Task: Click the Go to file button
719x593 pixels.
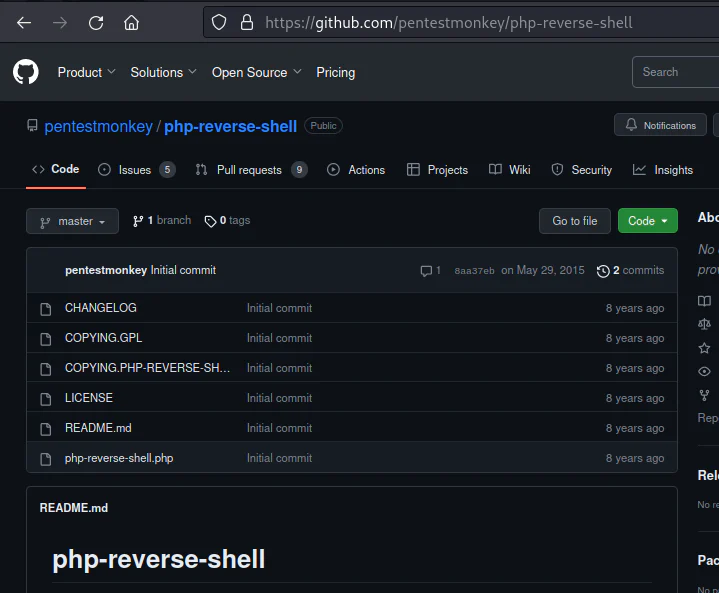Action: 575,221
